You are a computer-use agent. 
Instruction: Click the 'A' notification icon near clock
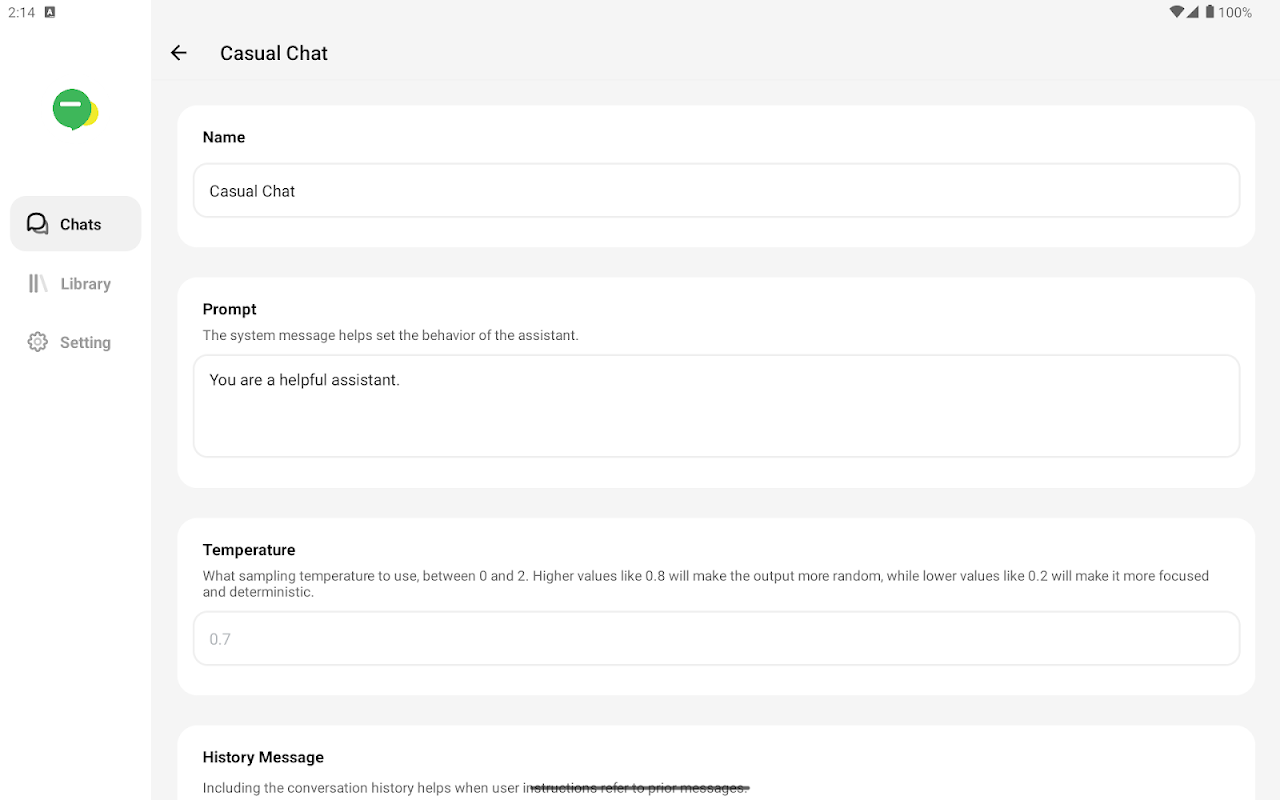(50, 12)
